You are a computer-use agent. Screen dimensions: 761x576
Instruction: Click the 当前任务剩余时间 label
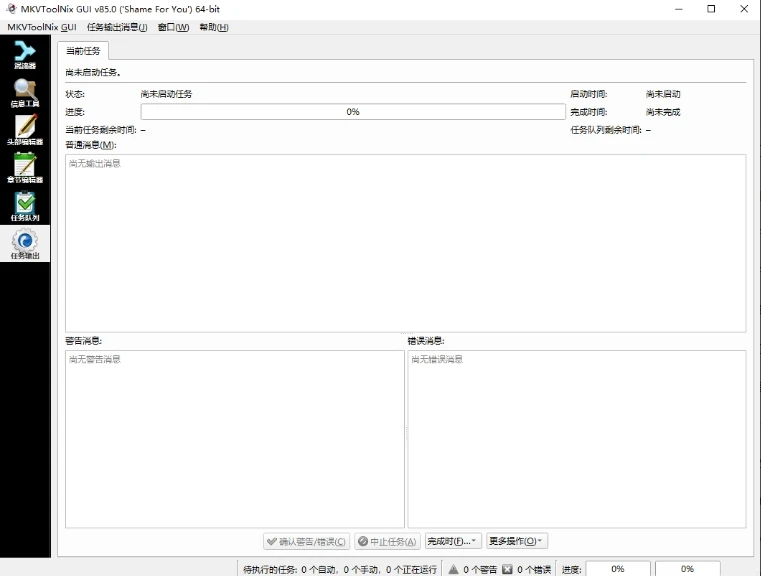tap(101, 130)
